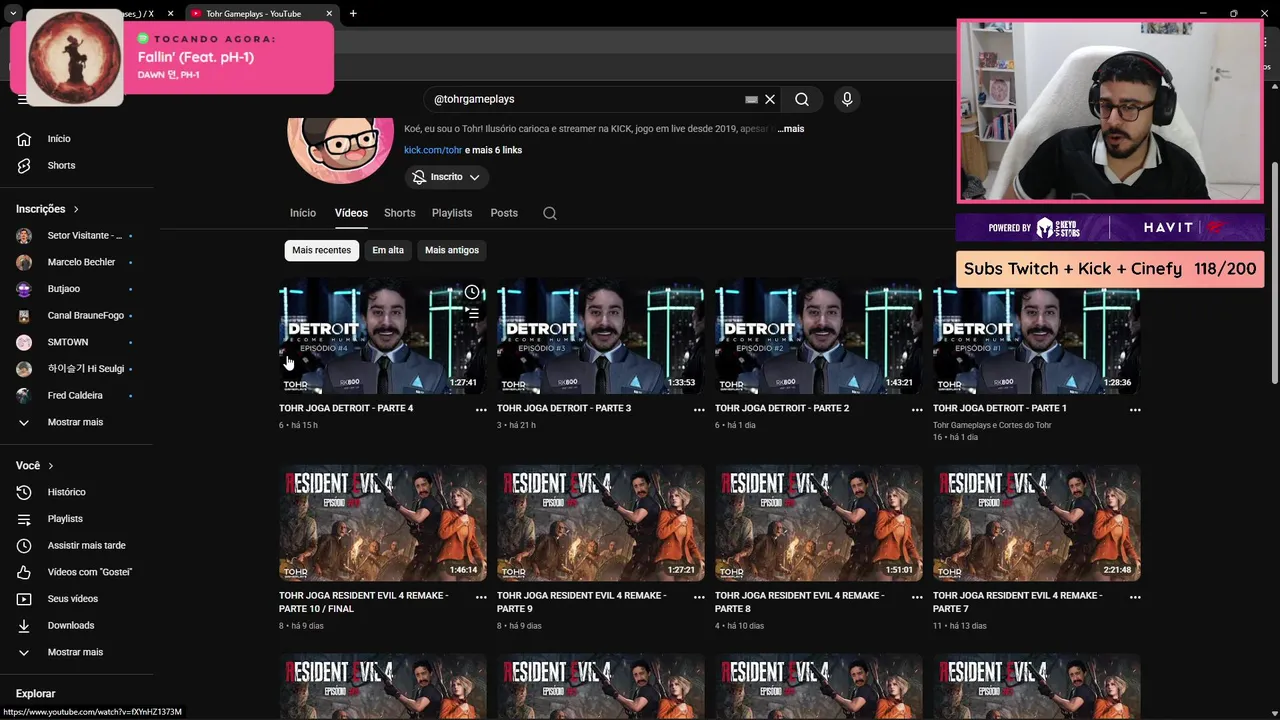Switch to the channel Playlists tab

[x=452, y=213]
